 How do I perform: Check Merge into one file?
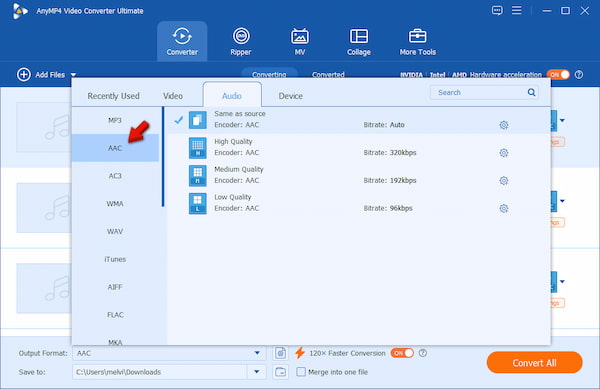point(301,372)
